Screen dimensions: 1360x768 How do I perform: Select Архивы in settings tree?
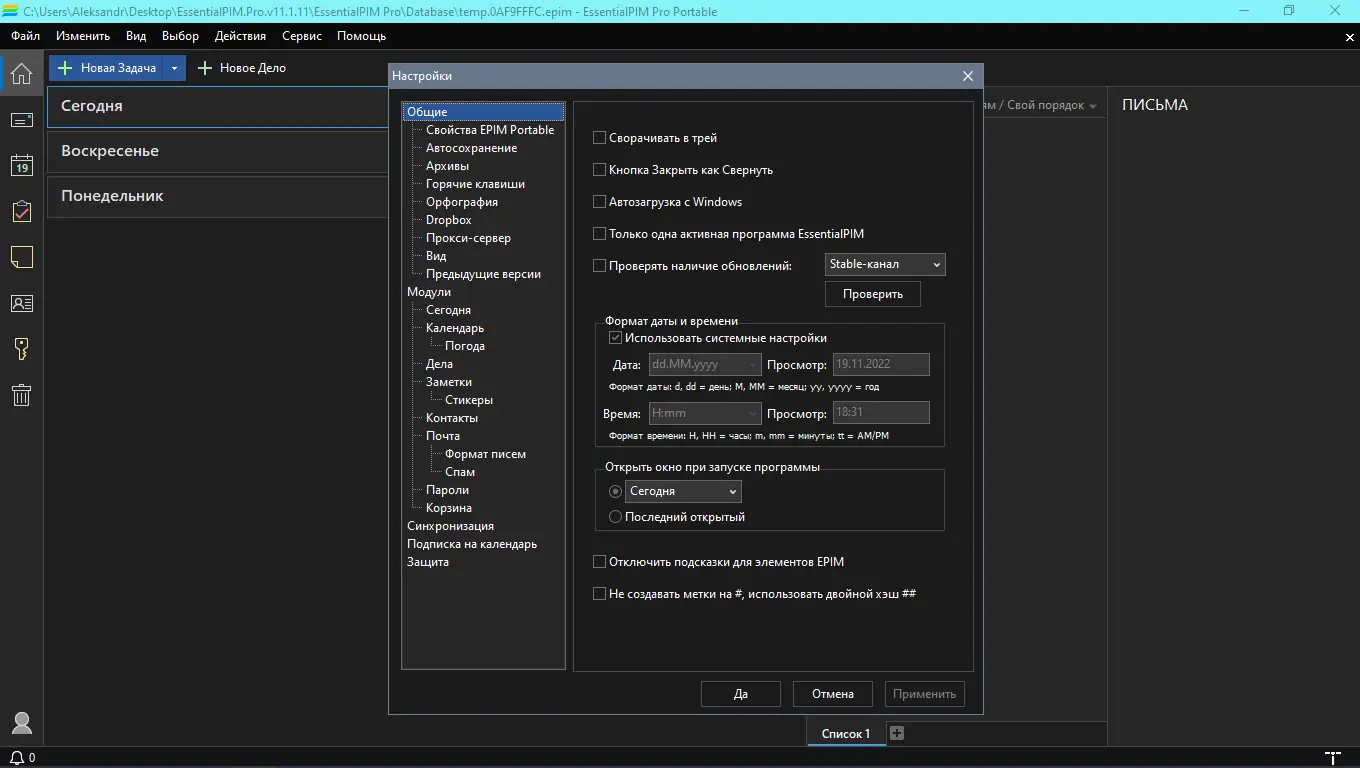click(447, 166)
